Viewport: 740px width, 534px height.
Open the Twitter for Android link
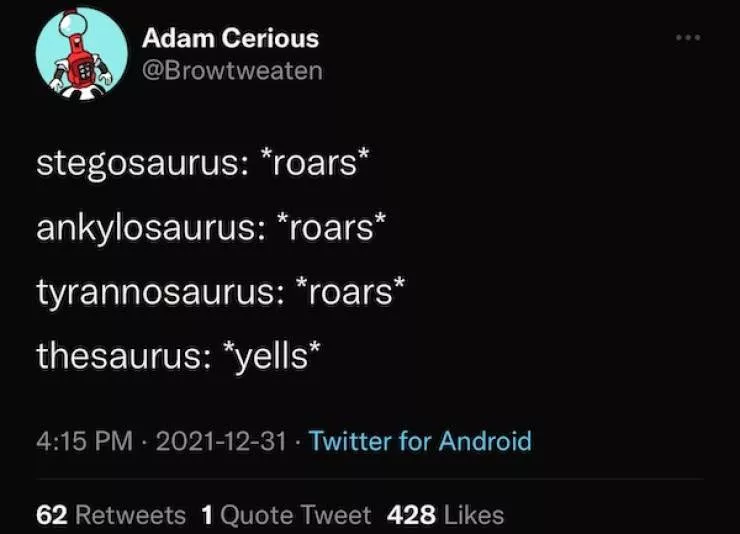421,441
